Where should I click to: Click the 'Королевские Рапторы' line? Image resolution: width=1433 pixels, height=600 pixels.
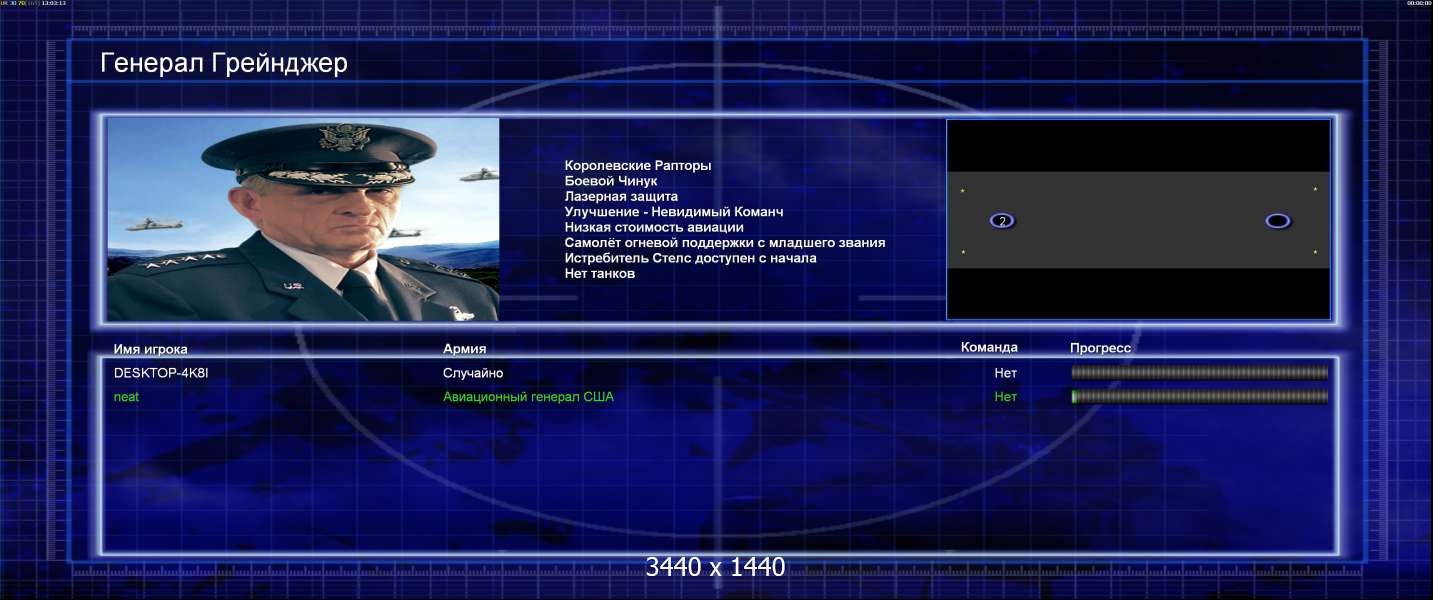(638, 165)
